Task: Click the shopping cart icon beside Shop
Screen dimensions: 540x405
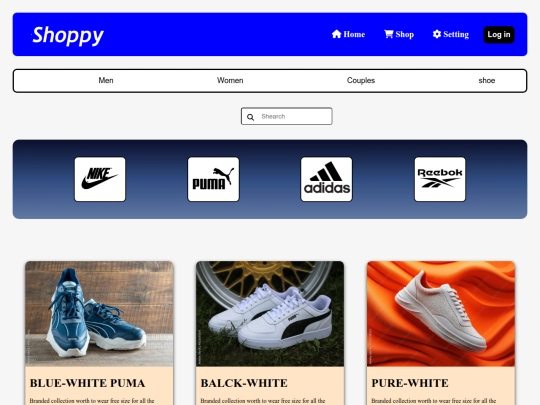Action: tap(388, 34)
